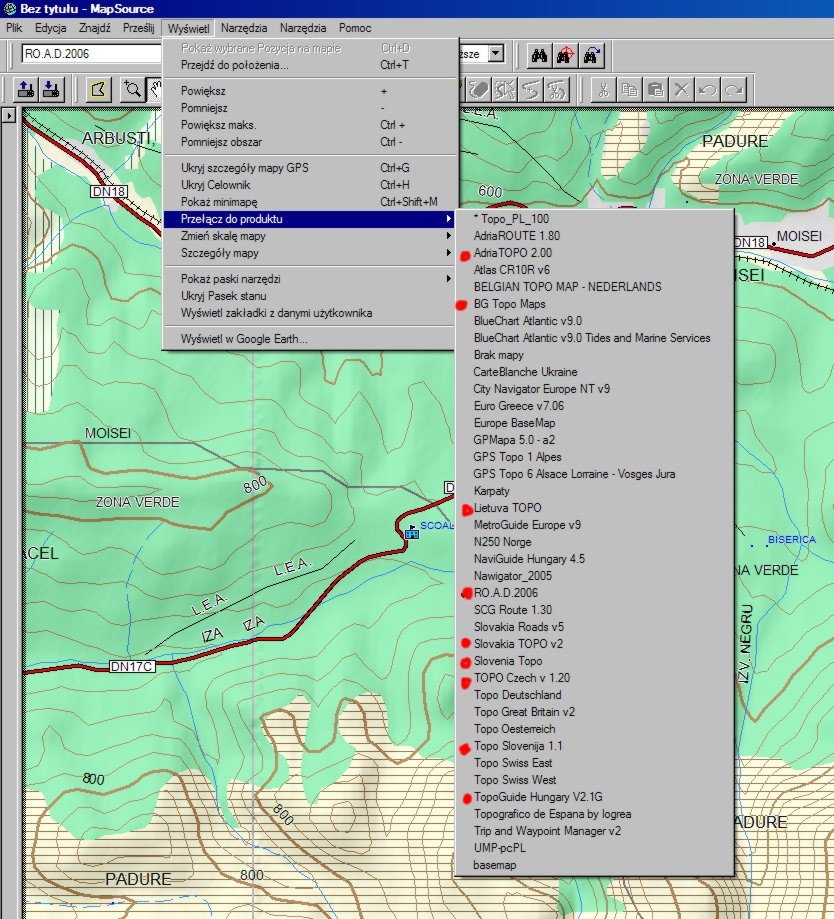Select RO.A.D.2006 in product list
This screenshot has width=834, height=919.
coord(594,593)
